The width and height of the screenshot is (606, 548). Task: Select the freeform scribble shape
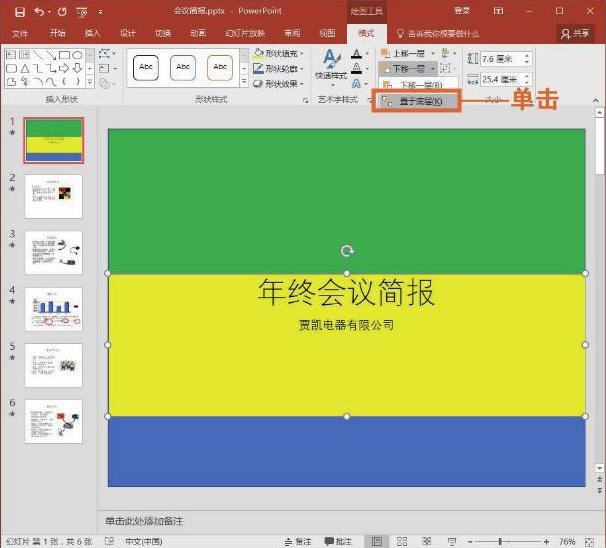tap(25, 82)
